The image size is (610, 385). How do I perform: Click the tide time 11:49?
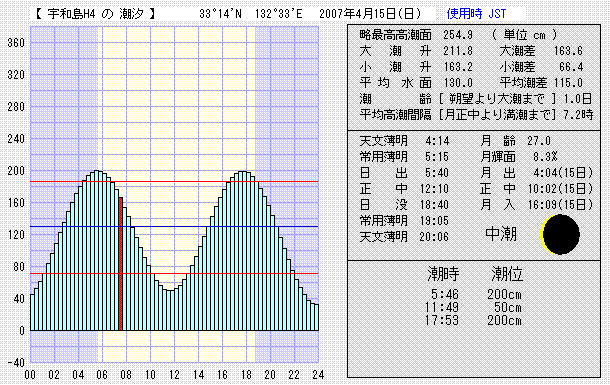click(442, 308)
